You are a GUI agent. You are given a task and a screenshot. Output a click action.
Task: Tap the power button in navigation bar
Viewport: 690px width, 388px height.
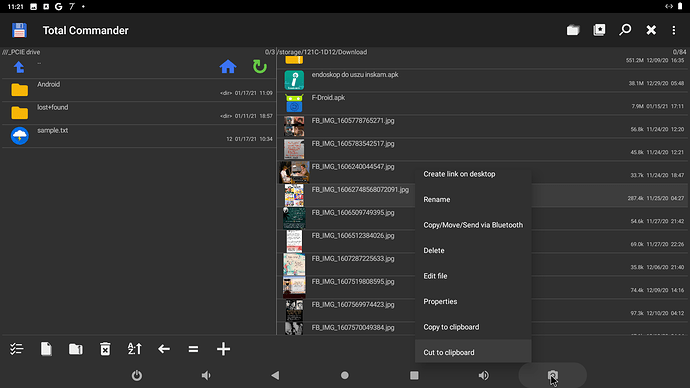[137, 376]
